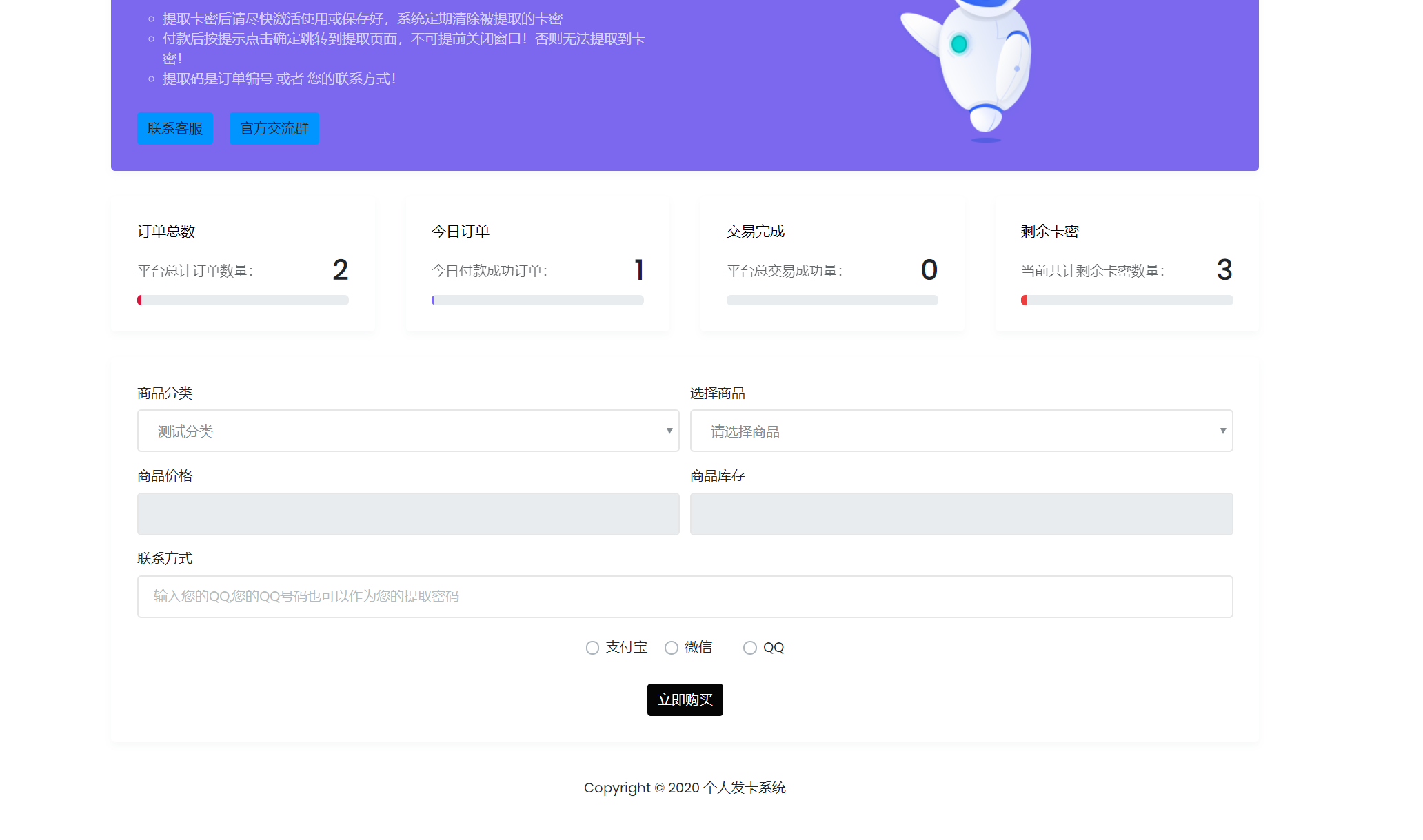Select the 支付宝 payment radio button
Image resolution: width=1423 pixels, height=840 pixels.
(x=592, y=648)
